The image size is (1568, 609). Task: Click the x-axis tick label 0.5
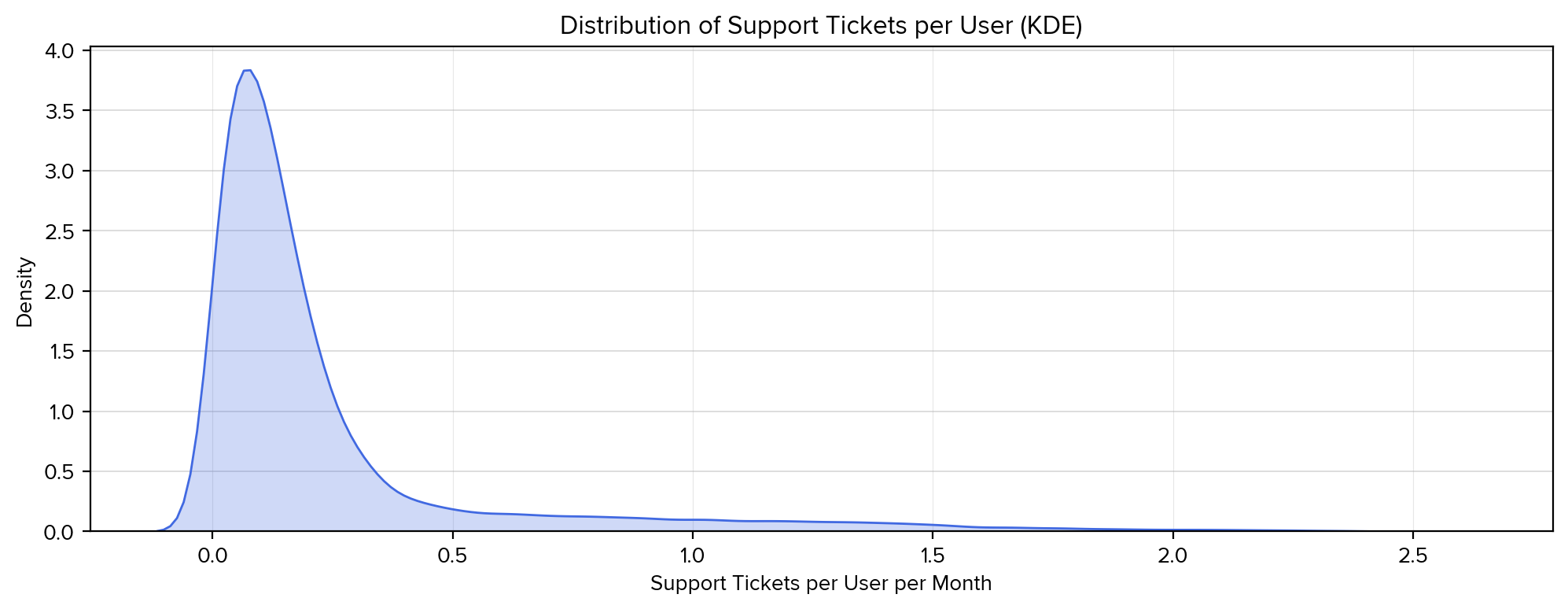click(452, 554)
